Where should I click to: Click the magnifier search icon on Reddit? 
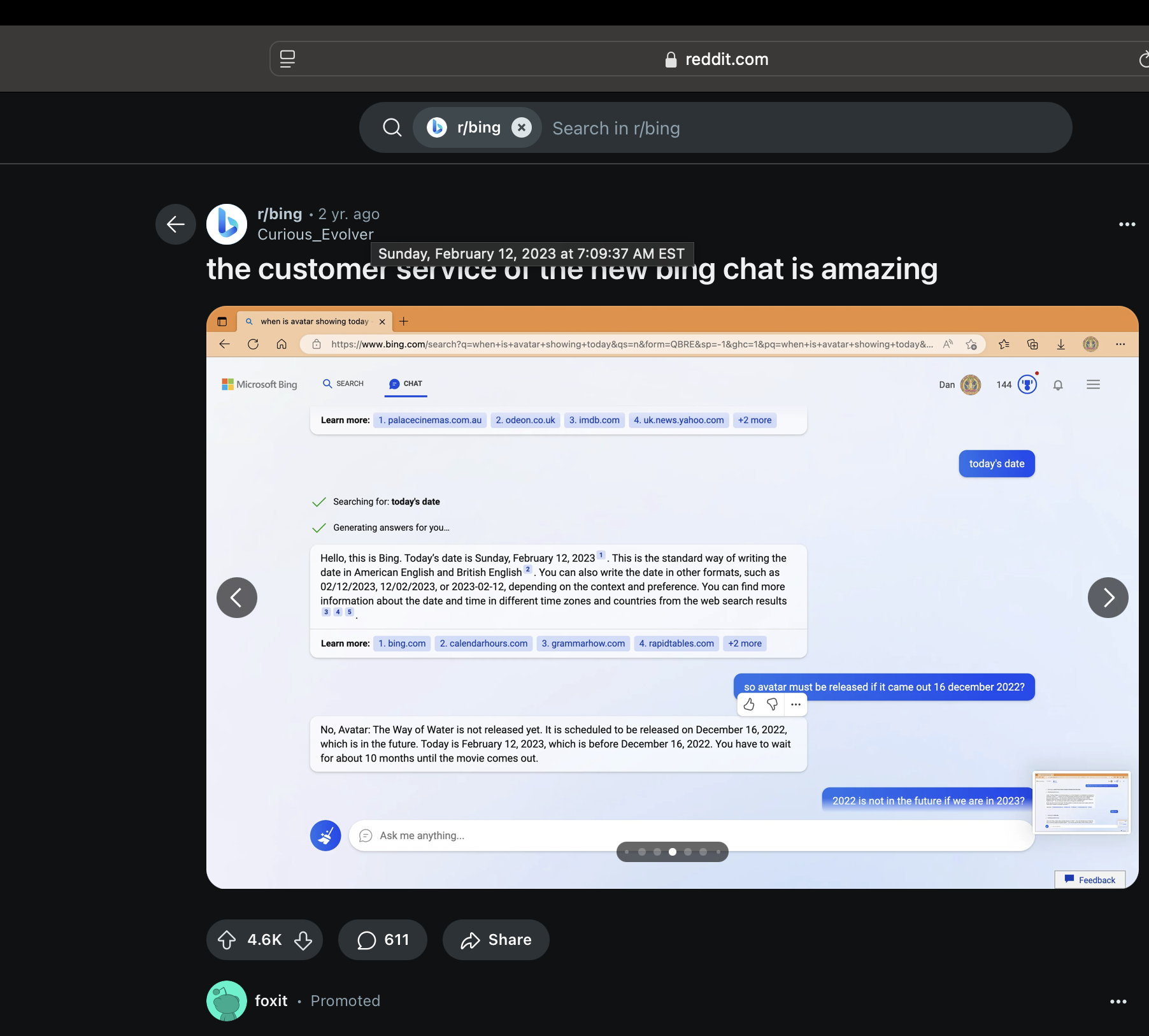[392, 127]
